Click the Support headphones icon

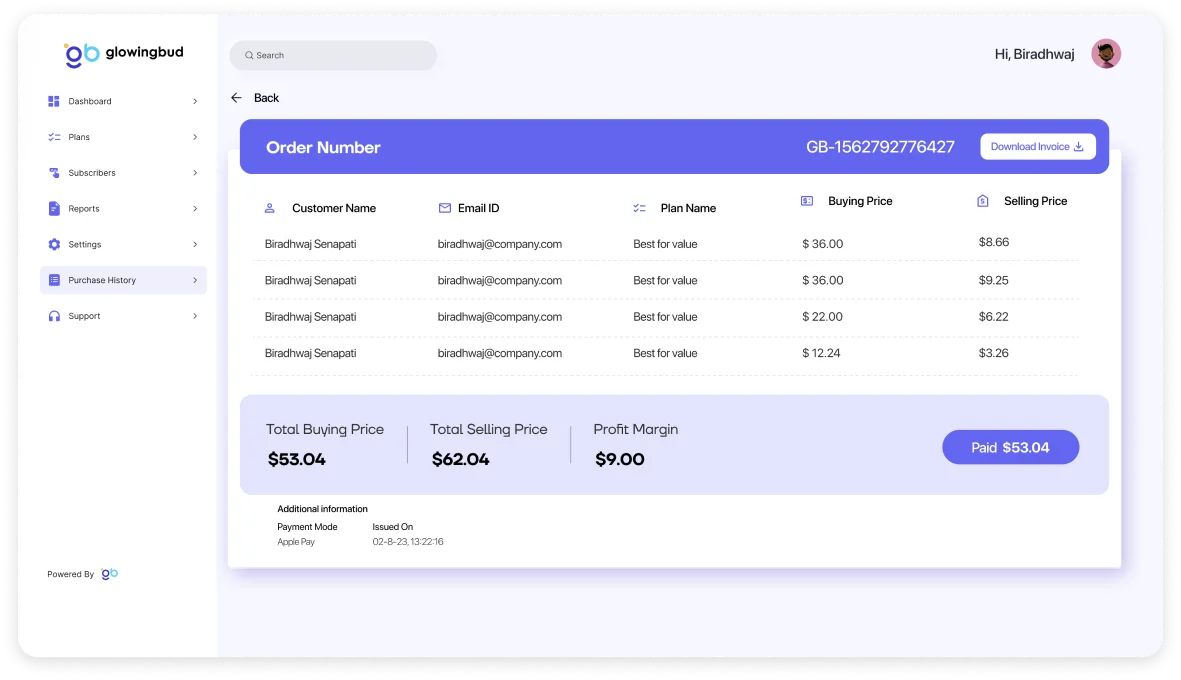coord(54,316)
